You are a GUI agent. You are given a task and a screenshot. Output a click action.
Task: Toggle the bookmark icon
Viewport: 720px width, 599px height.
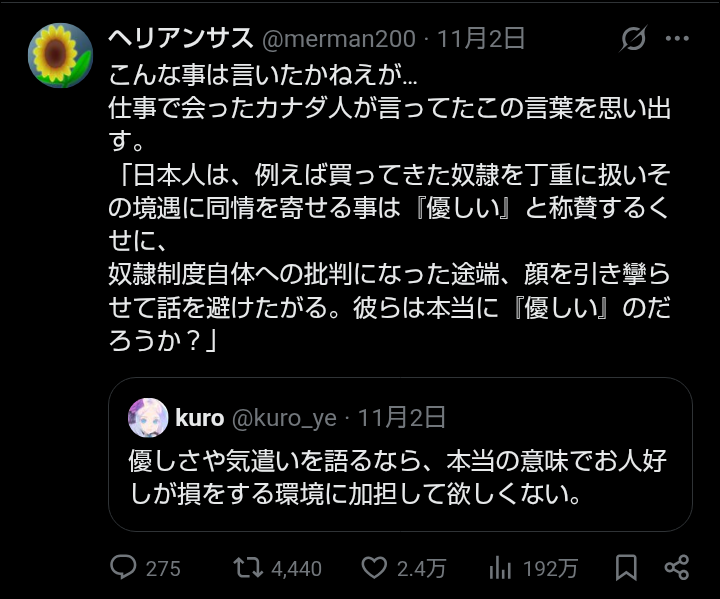pos(626,568)
